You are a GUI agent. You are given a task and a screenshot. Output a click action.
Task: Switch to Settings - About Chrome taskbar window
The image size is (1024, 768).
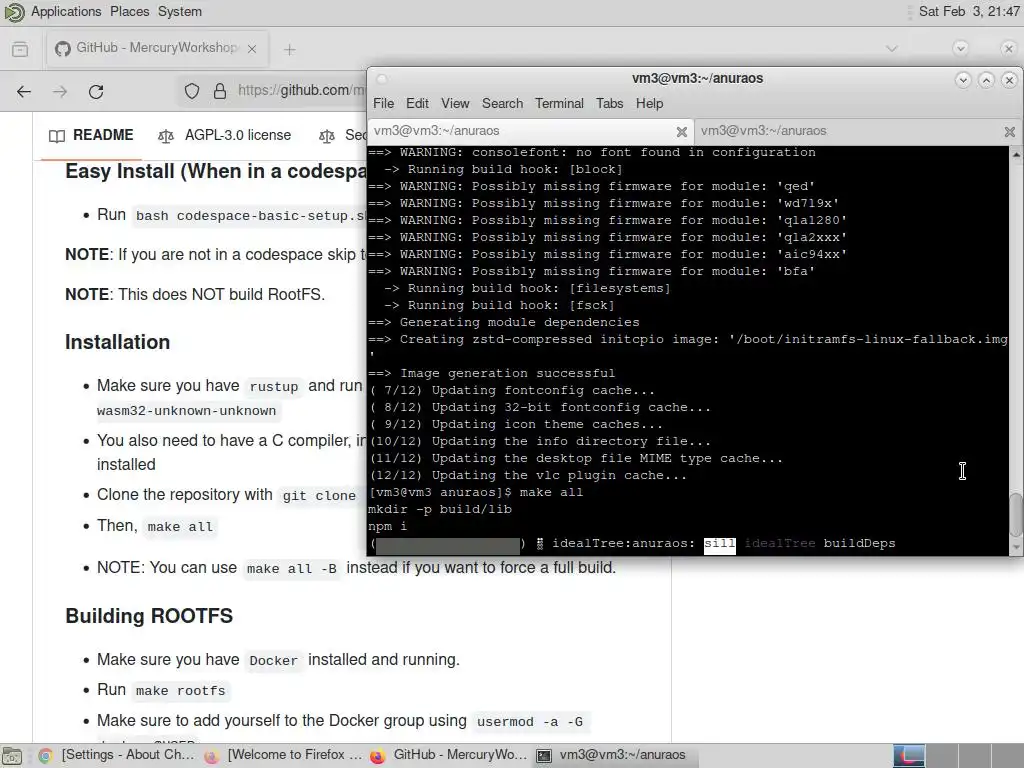[116, 755]
